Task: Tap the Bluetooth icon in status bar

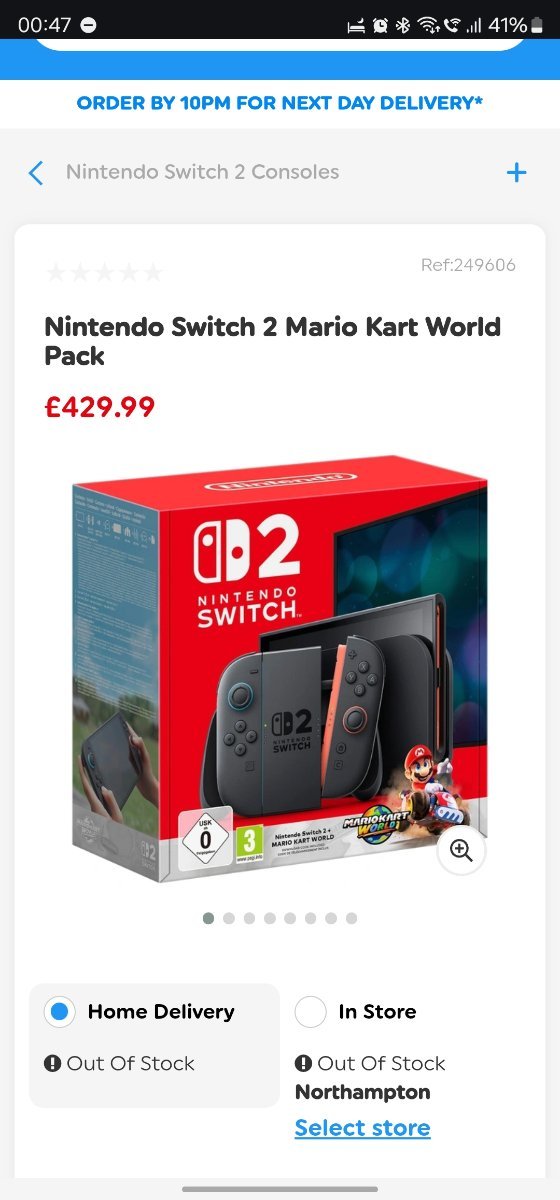Action: point(404,24)
